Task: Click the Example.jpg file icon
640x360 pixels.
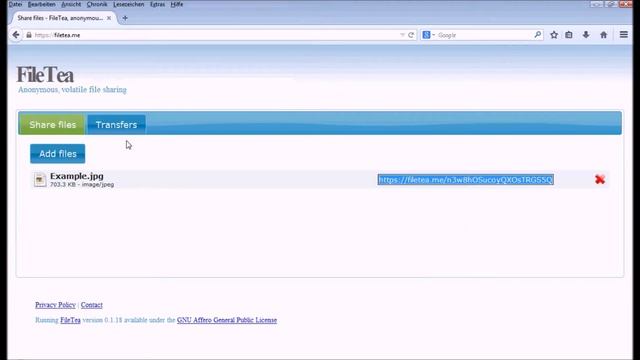Action: (40, 180)
